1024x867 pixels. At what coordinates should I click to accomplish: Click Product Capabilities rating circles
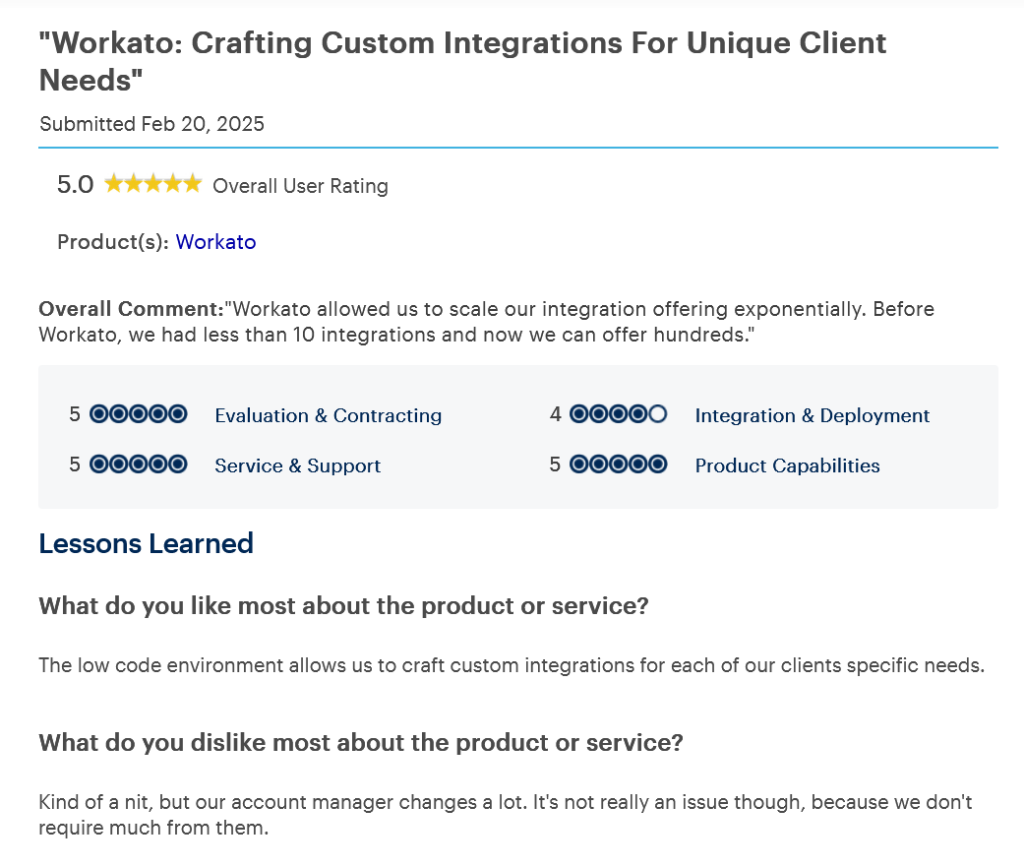(x=618, y=465)
